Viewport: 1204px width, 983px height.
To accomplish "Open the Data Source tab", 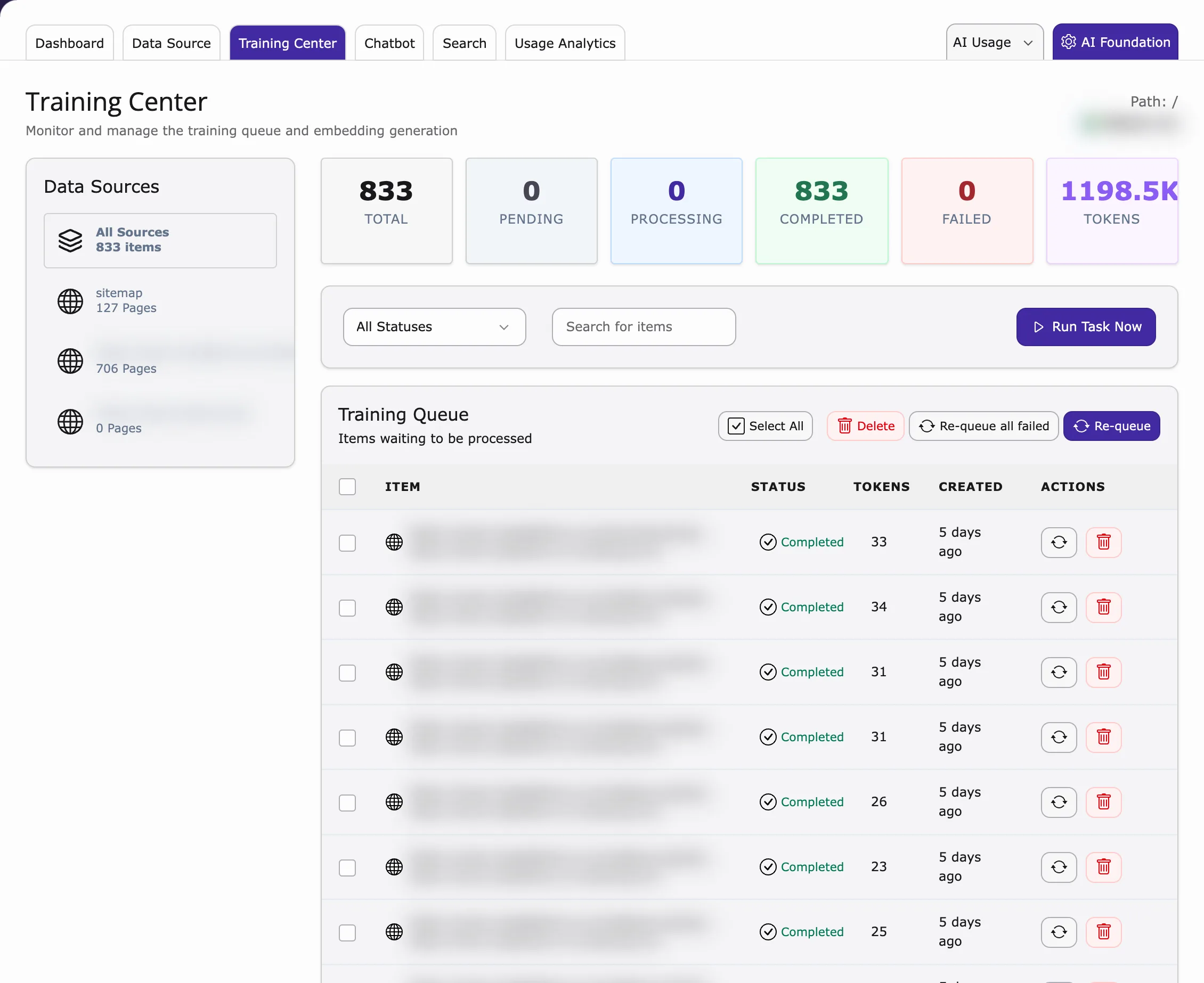I will (171, 43).
